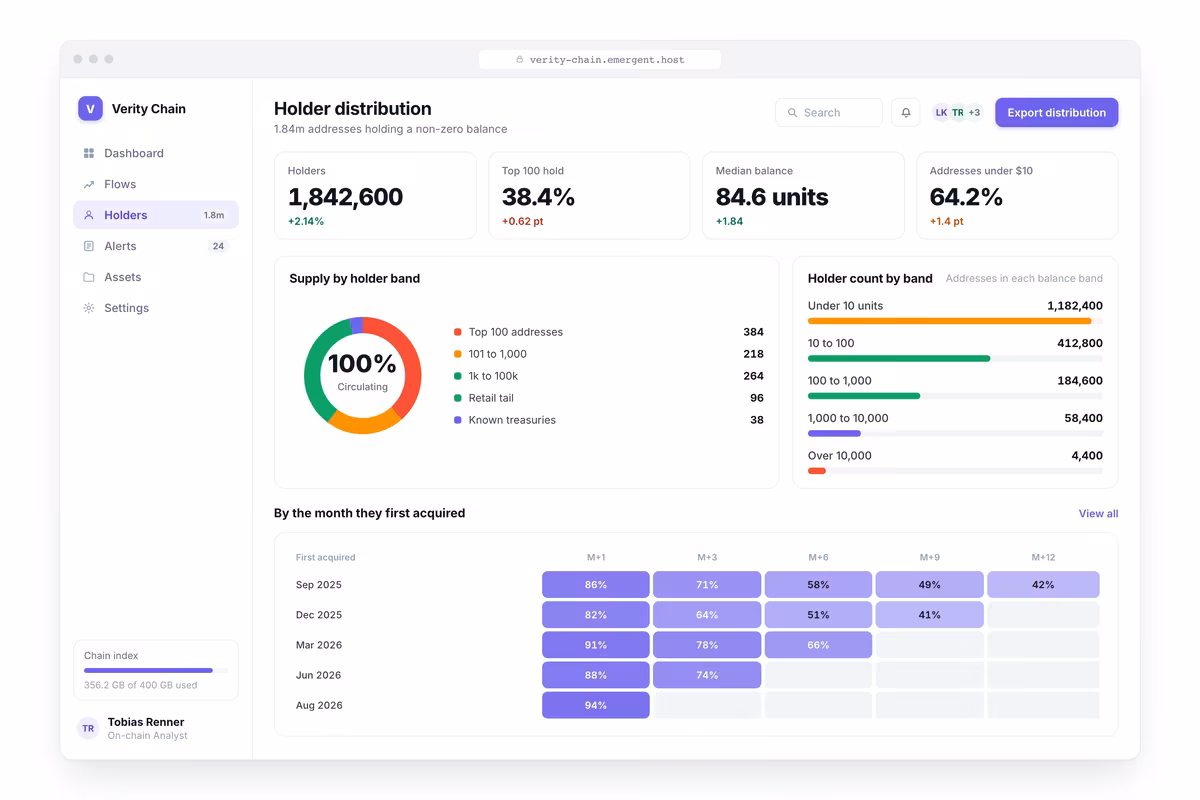Open Alerts in the sidebar
This screenshot has height=800, width=1200.
(156, 246)
